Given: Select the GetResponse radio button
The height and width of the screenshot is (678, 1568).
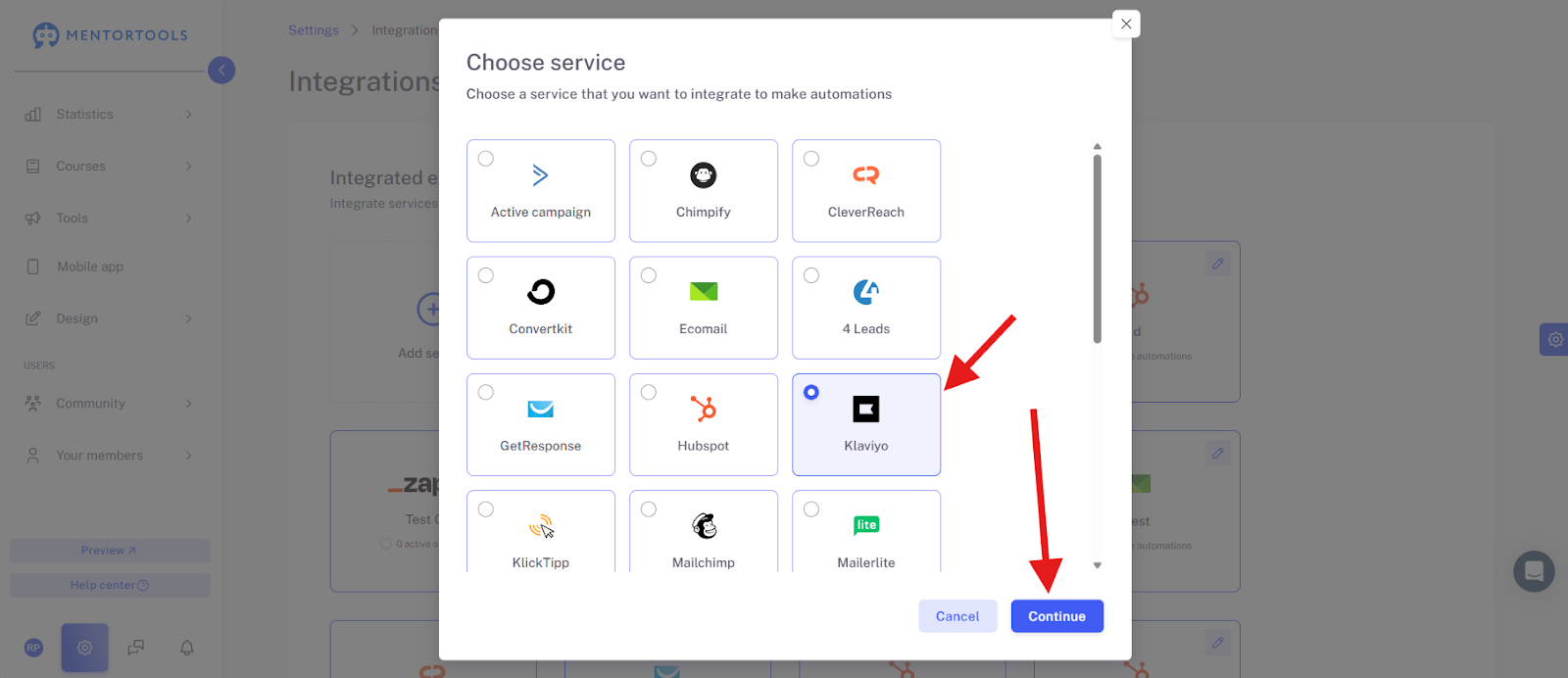Looking at the screenshot, I should [x=486, y=392].
